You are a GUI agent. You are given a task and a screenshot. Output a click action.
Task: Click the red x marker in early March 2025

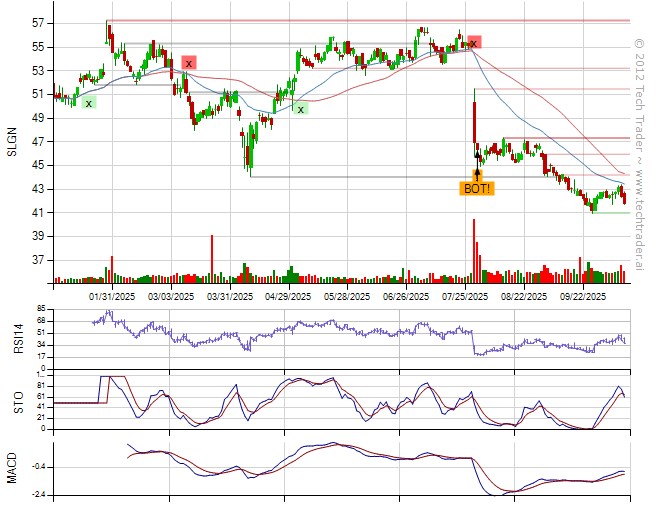189,62
